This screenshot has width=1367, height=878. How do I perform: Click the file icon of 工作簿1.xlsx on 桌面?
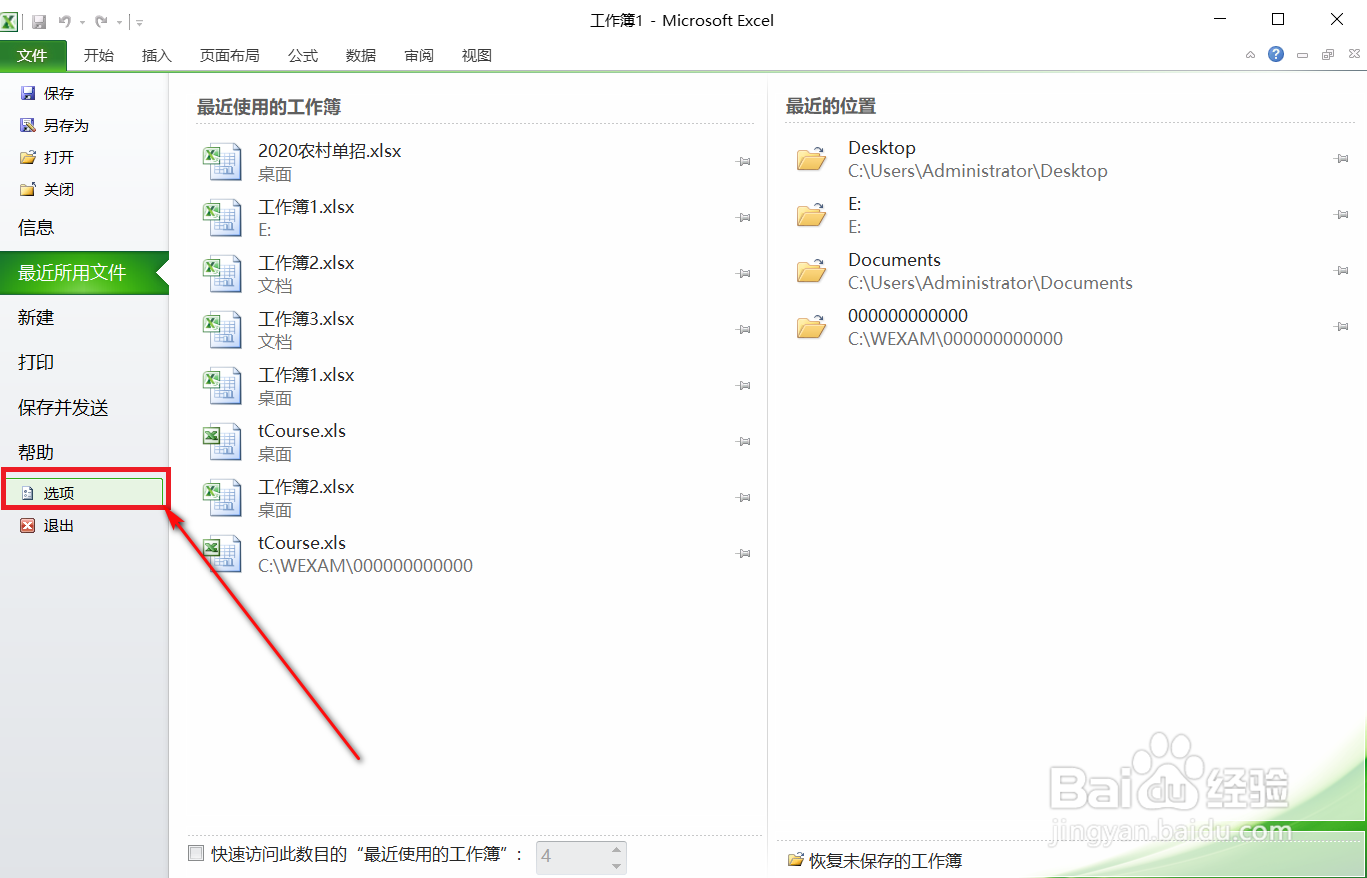pyautogui.click(x=223, y=386)
